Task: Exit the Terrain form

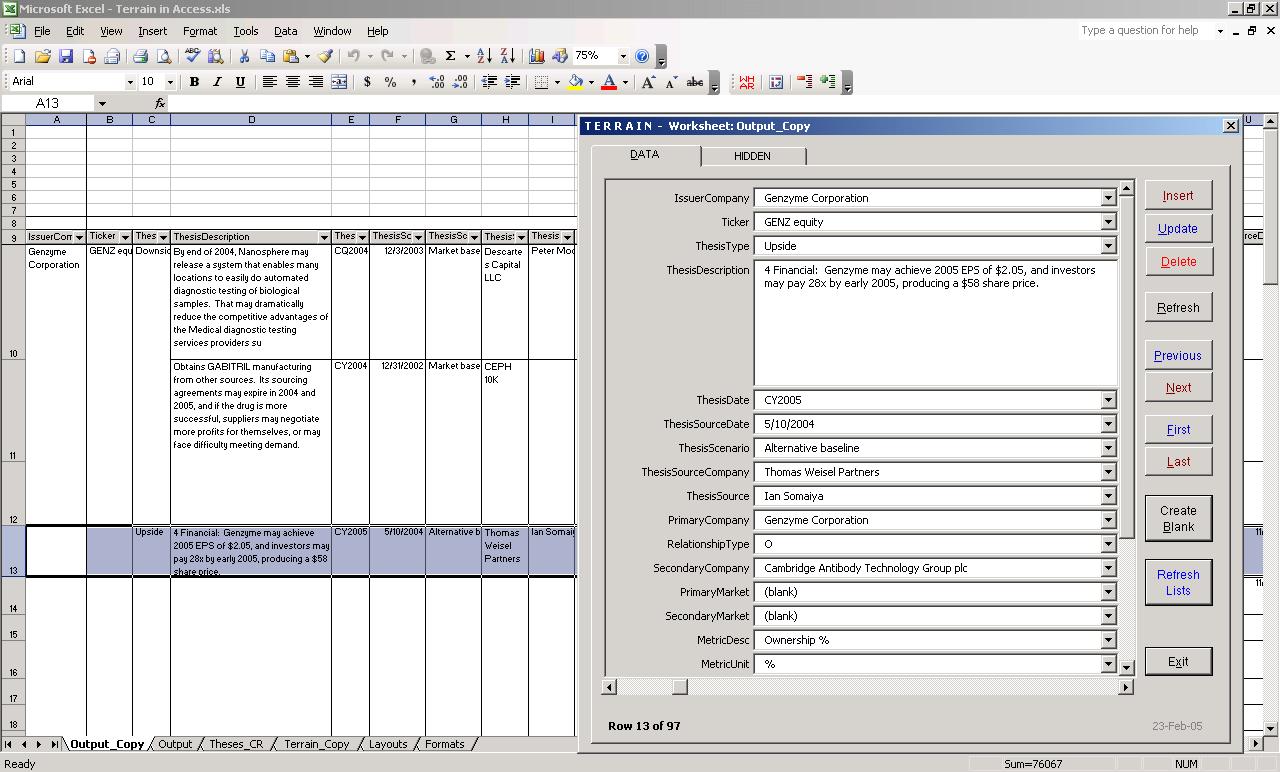Action: tap(1178, 662)
